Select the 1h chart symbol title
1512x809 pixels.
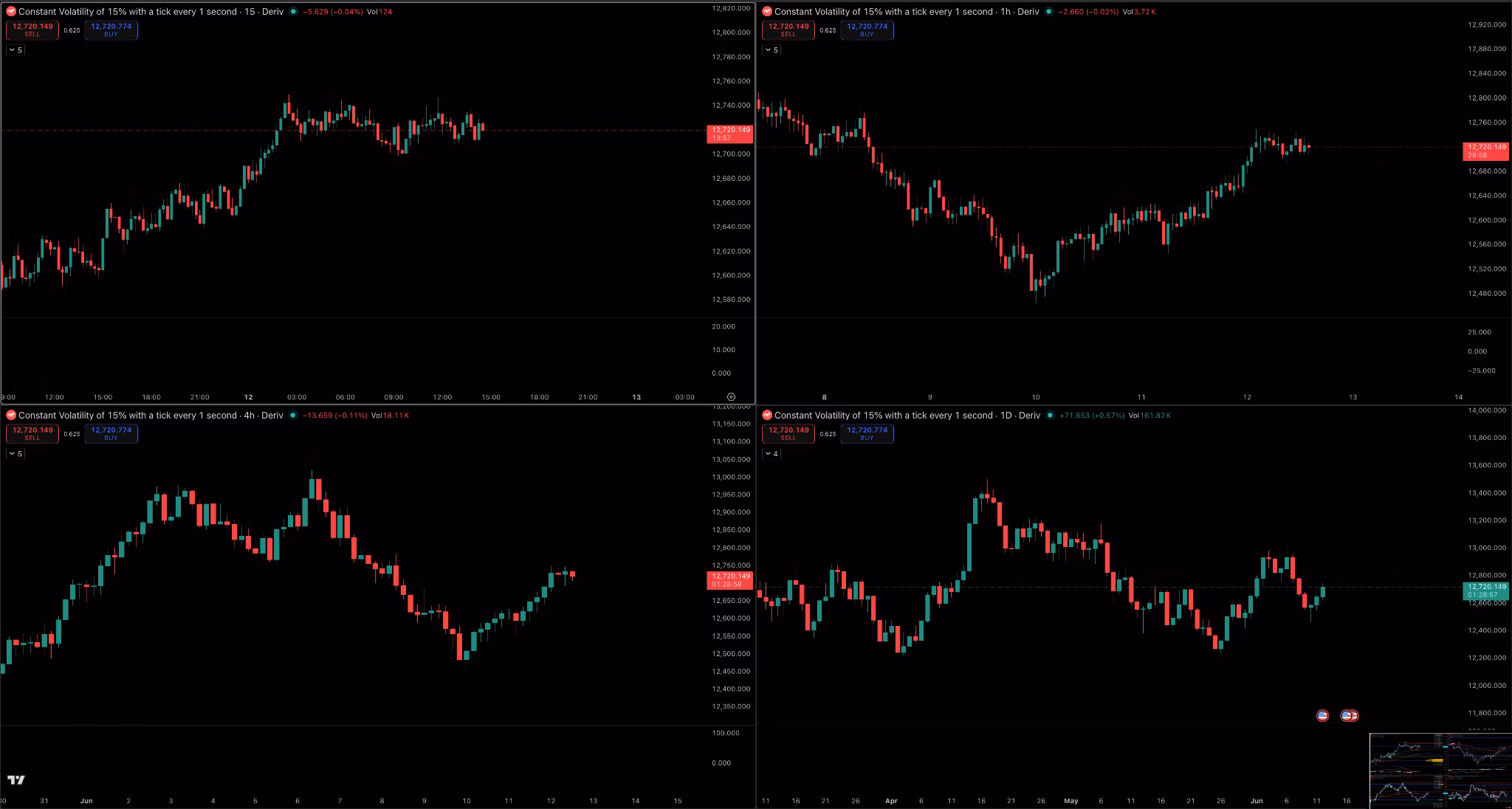(x=907, y=12)
